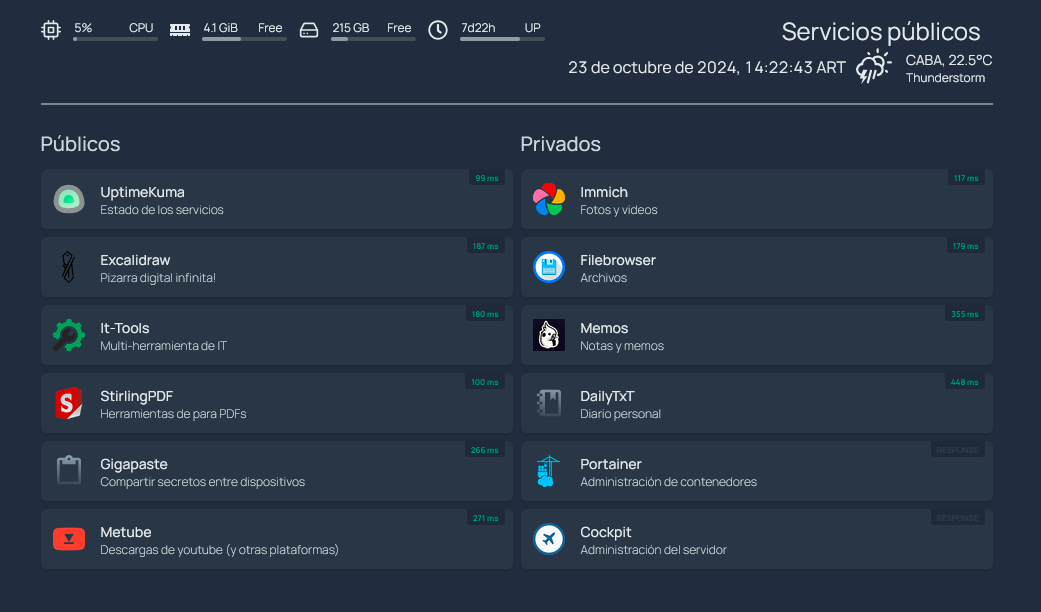The image size is (1041, 612).
Task: Click the Filebrowser floppy disk icon
Action: pos(548,267)
